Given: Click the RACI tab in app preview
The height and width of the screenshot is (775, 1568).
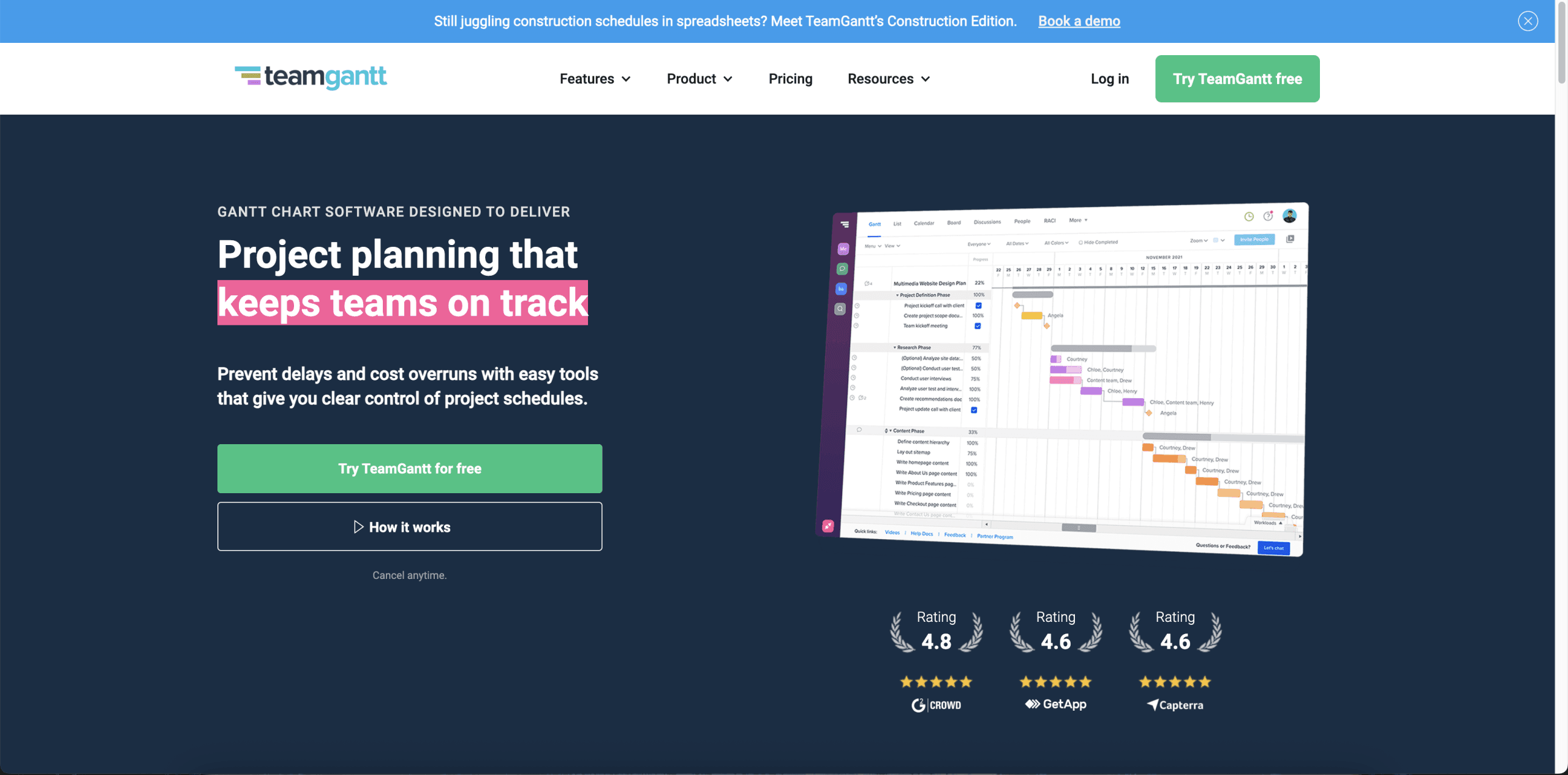Looking at the screenshot, I should pyautogui.click(x=1050, y=221).
